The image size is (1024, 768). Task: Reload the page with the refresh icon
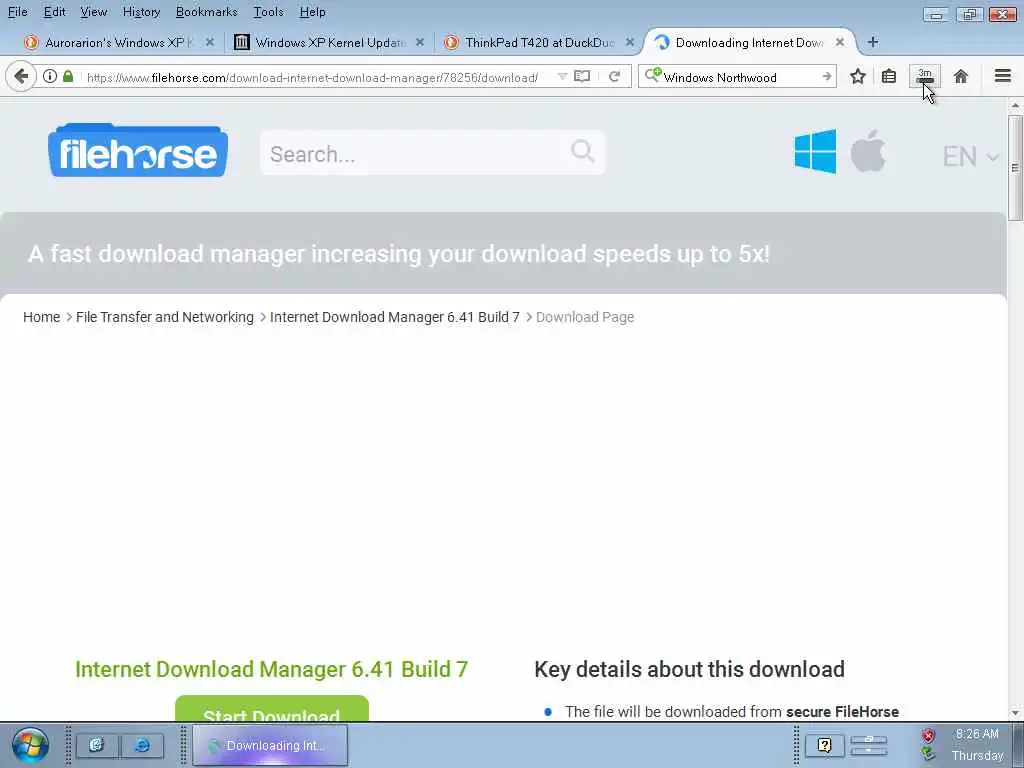click(x=615, y=76)
